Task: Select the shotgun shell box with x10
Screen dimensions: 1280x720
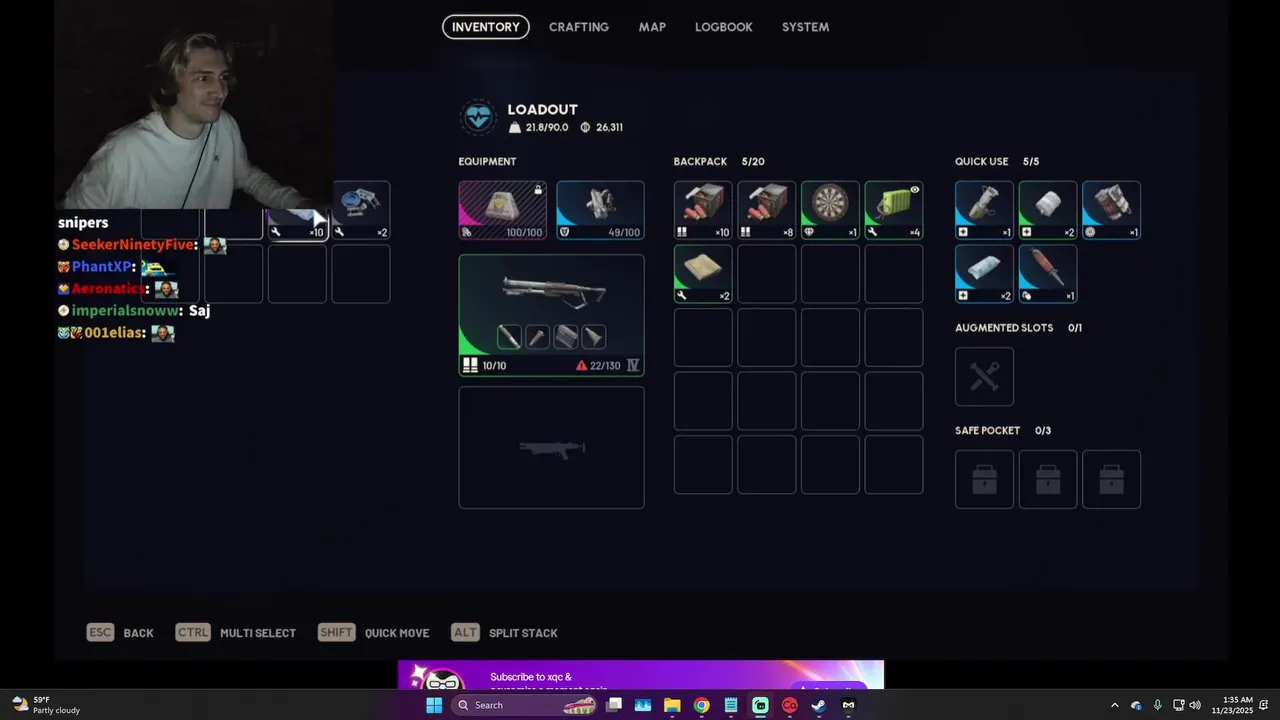Action: [703, 210]
